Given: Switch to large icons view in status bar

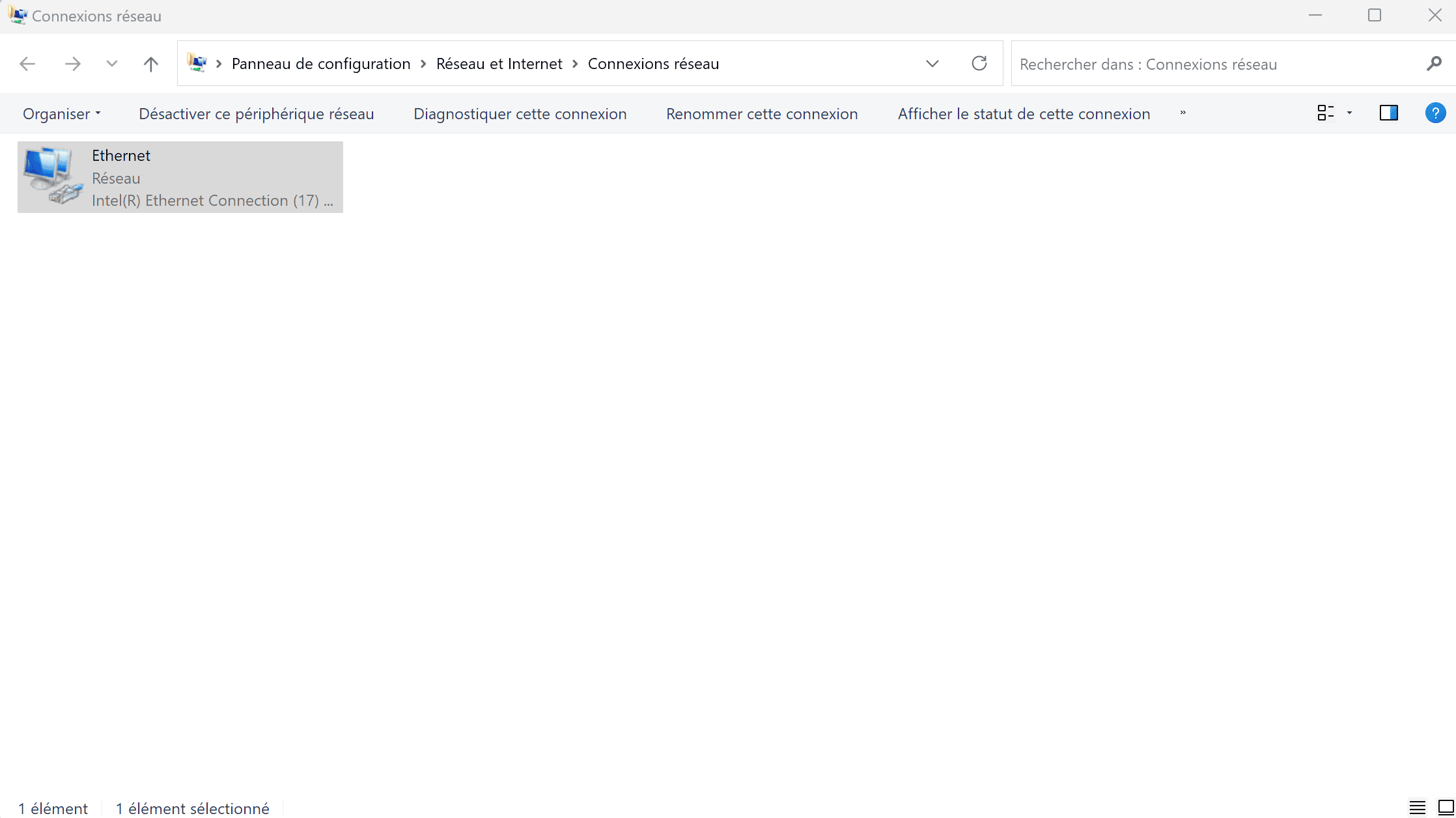Looking at the screenshot, I should pyautogui.click(x=1446, y=808).
